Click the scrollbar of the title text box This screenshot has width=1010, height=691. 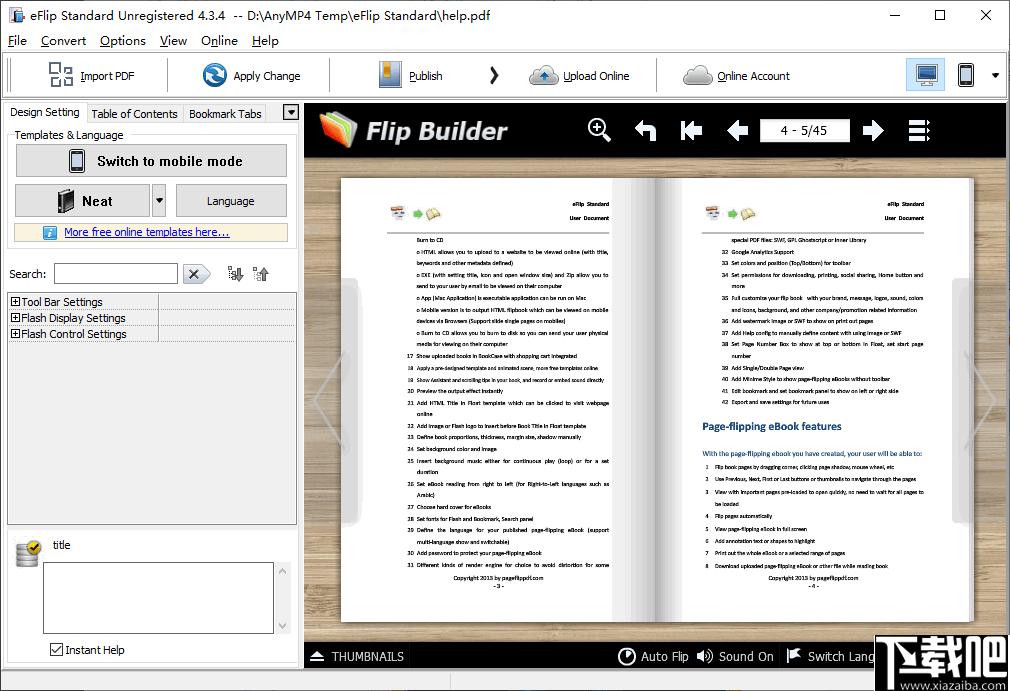282,598
